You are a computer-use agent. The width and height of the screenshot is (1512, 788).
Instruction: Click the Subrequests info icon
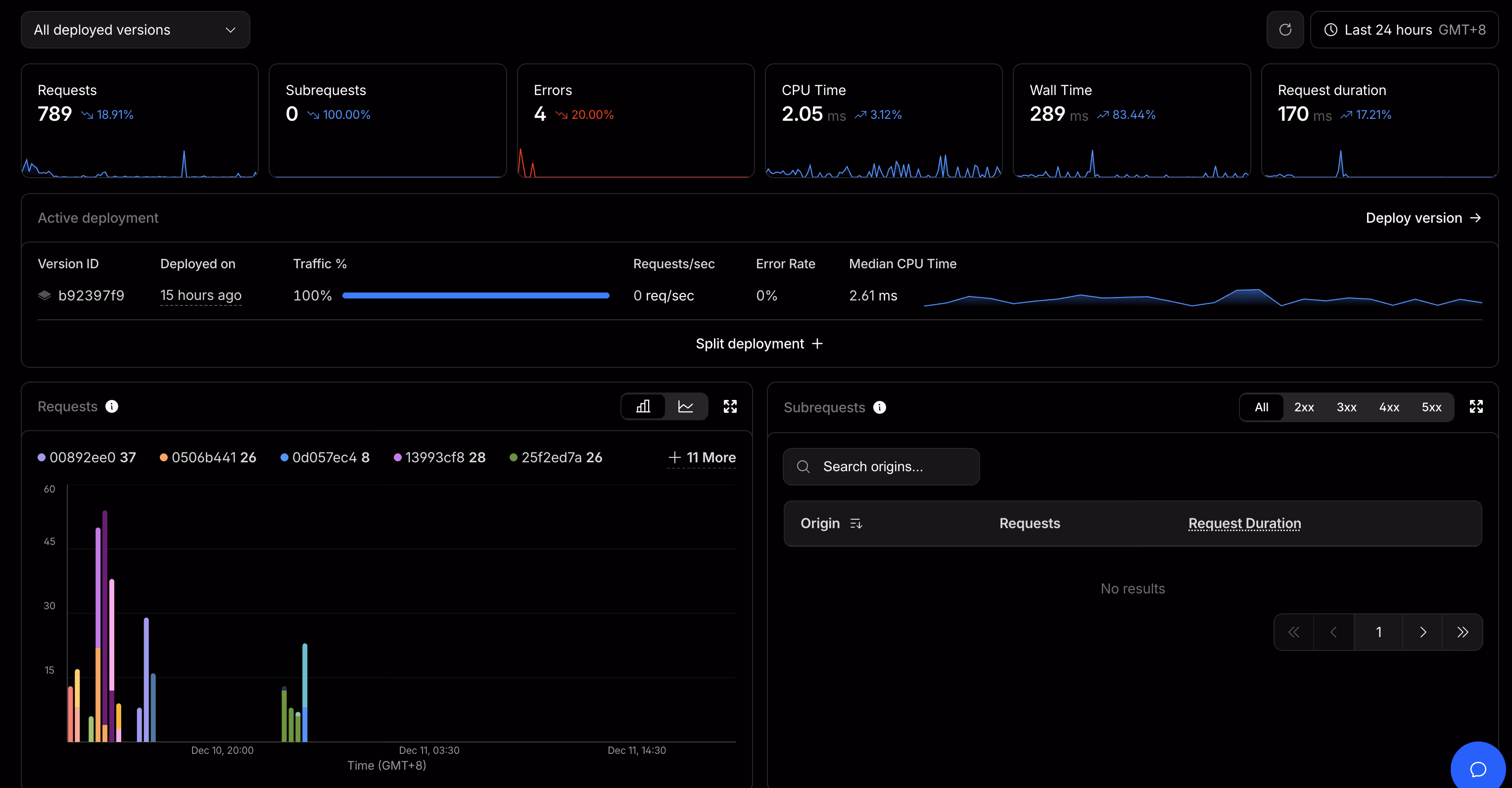pos(879,407)
